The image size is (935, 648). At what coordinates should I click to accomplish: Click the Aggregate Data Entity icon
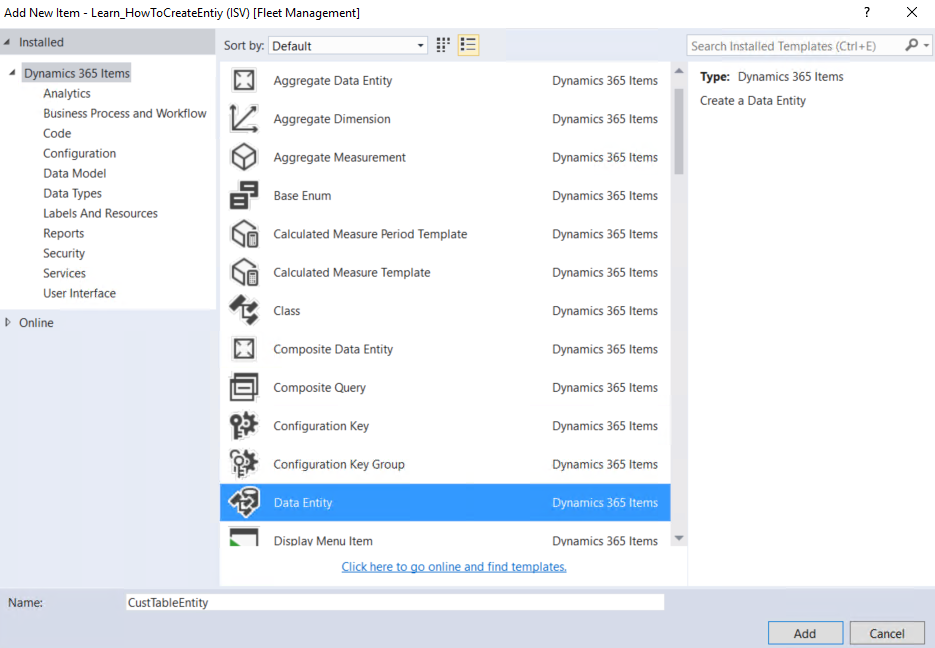click(x=244, y=80)
